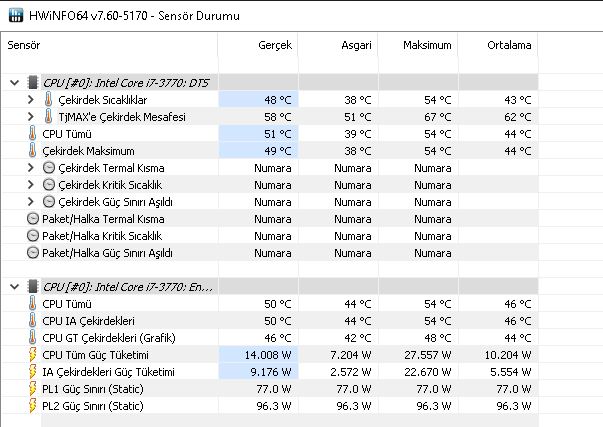Select the Paket/Halka Güç Sınırı Aşıldı row label

click(x=107, y=253)
